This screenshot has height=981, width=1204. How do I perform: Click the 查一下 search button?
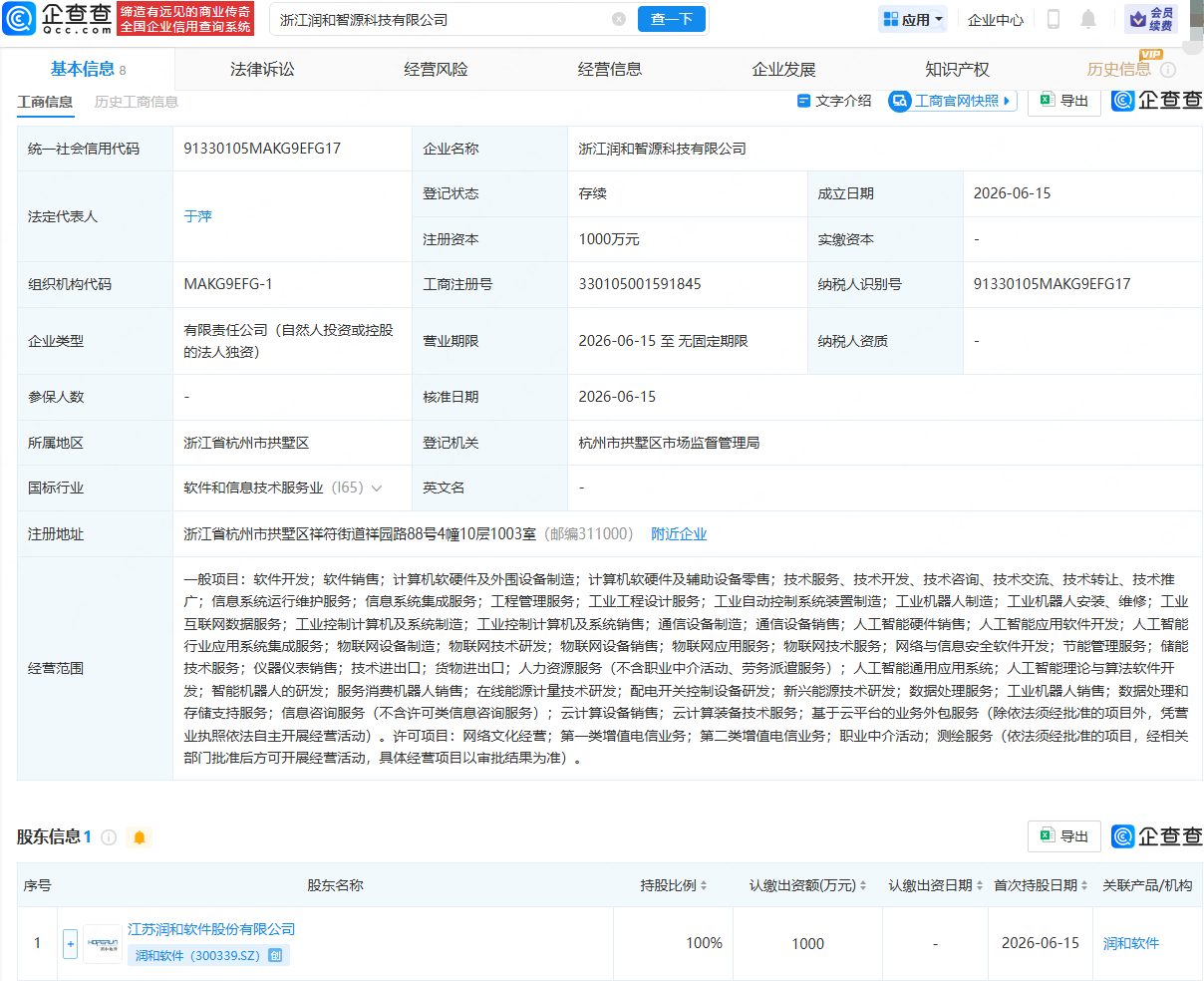tap(672, 19)
